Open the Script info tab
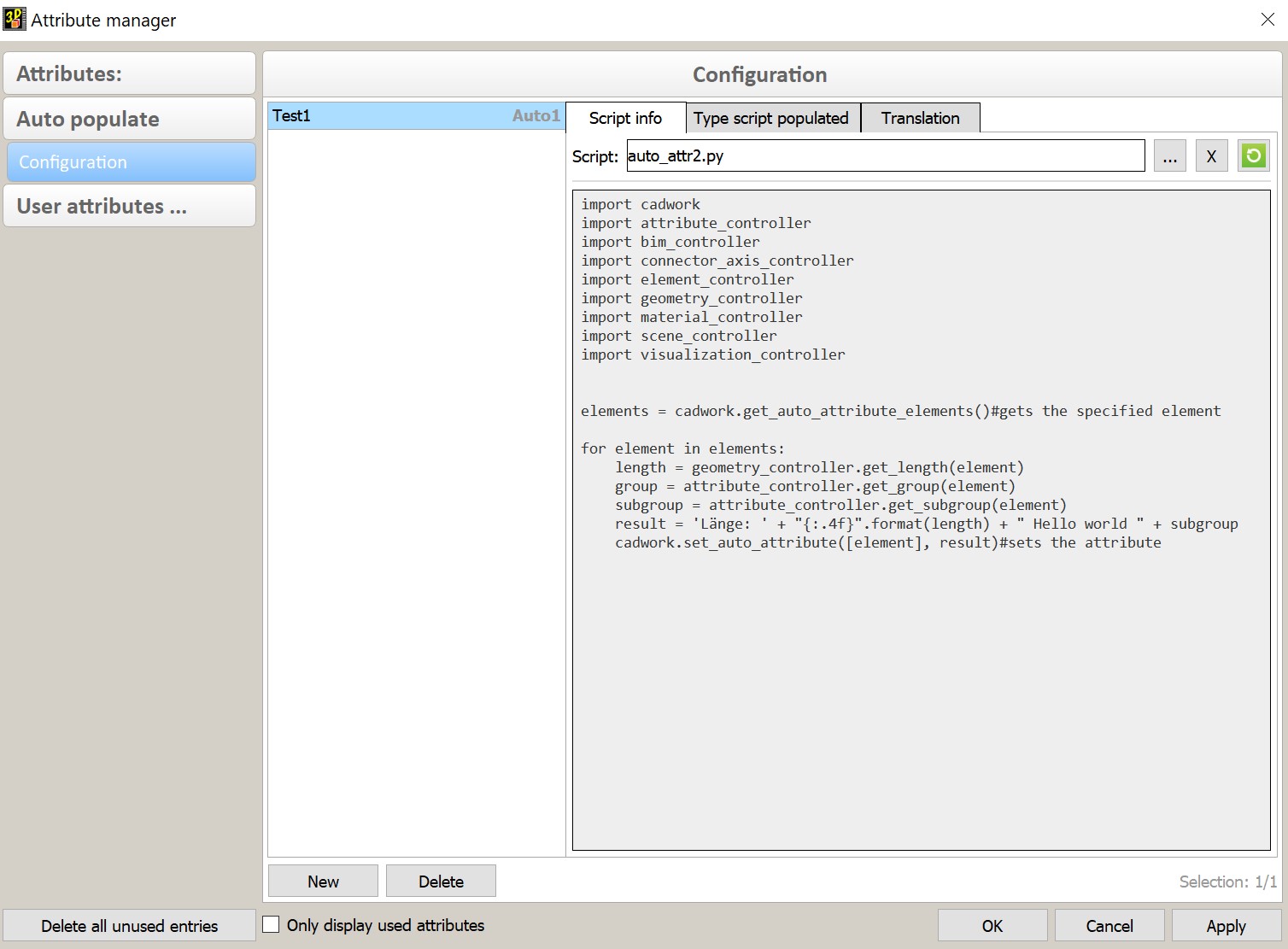 [x=625, y=118]
